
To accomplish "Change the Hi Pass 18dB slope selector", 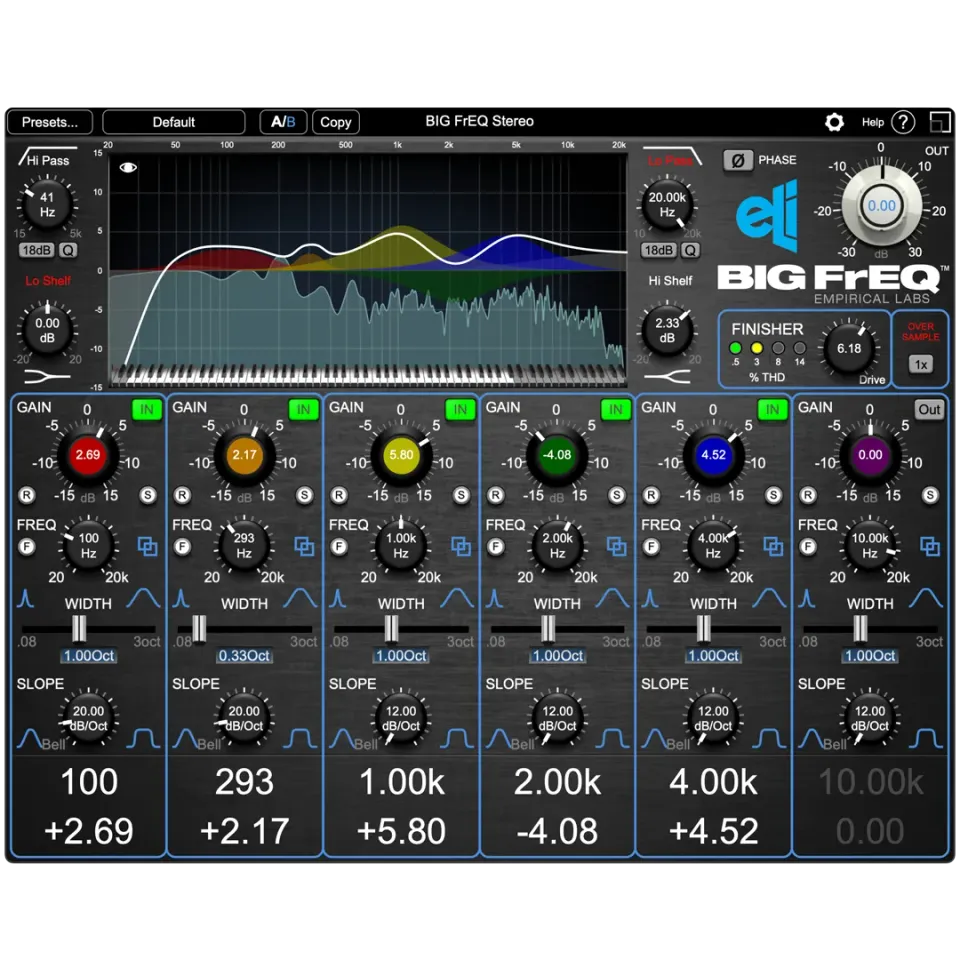I will click(x=37, y=250).
